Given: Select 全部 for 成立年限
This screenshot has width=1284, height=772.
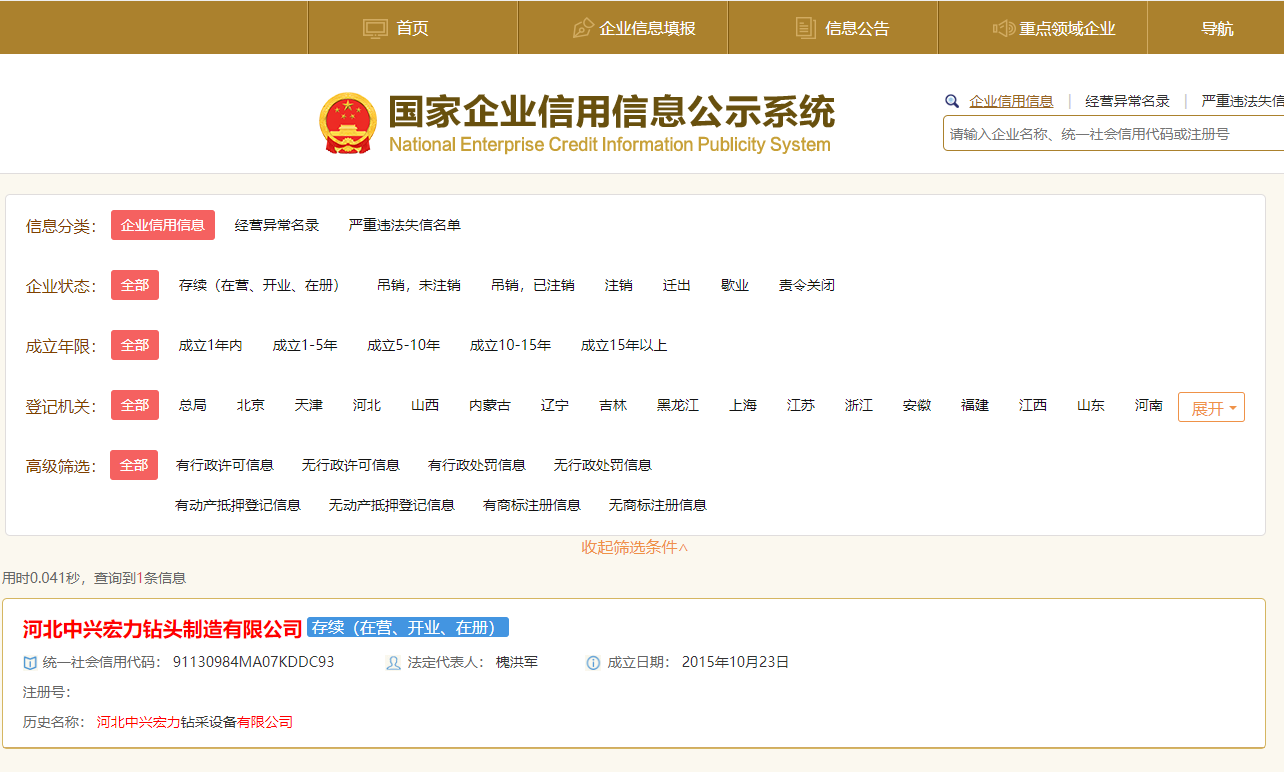Looking at the screenshot, I should point(135,345).
